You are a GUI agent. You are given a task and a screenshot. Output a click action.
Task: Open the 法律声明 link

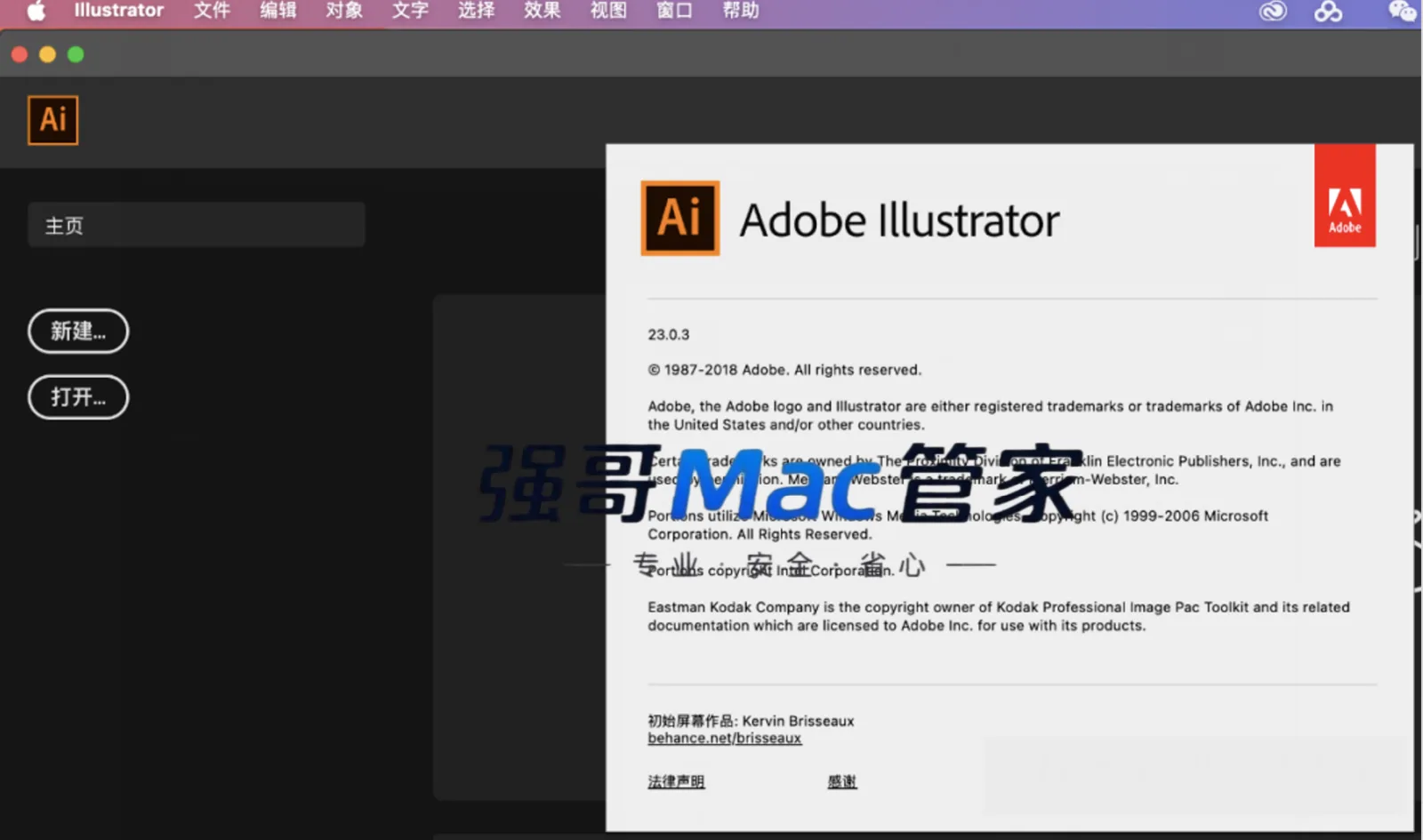[x=676, y=781]
